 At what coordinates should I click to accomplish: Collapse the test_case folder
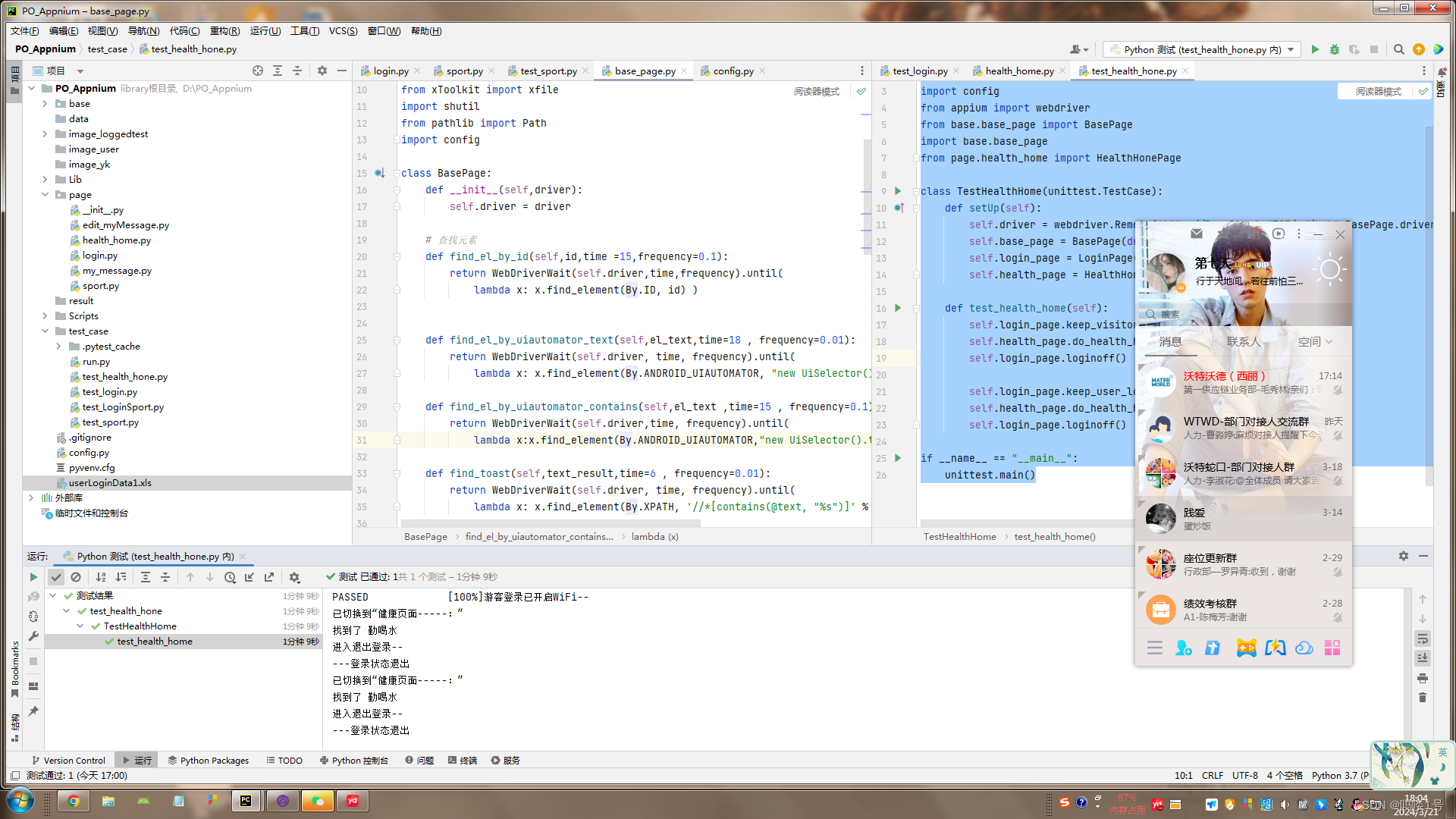45,331
